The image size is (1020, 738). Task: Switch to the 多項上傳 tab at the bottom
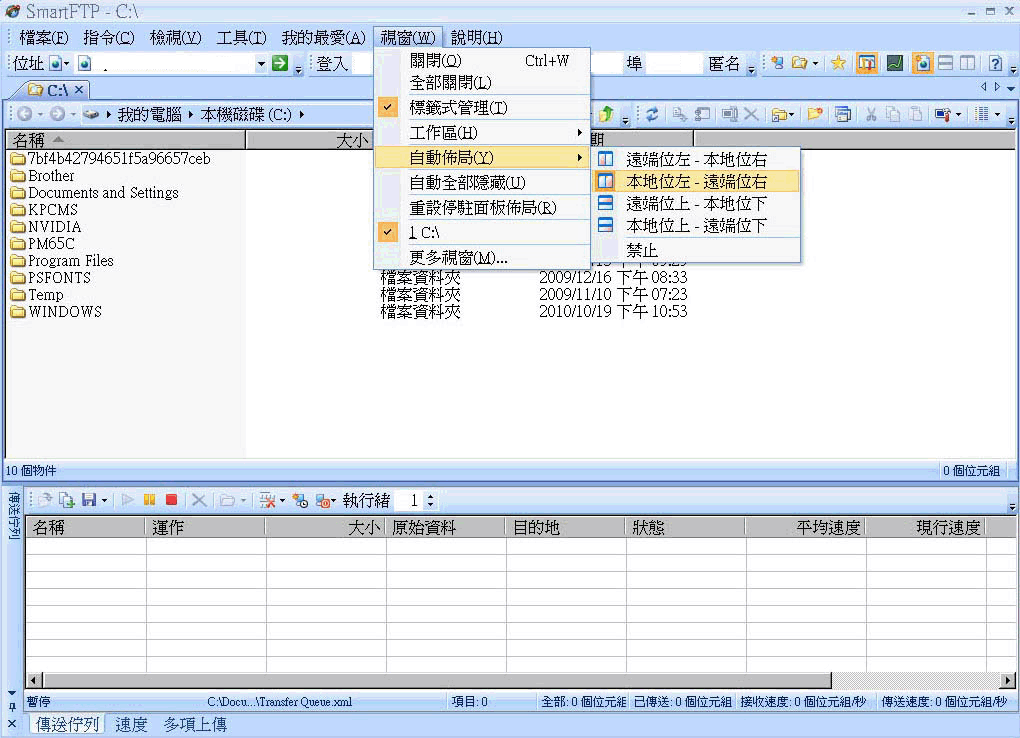[195, 724]
